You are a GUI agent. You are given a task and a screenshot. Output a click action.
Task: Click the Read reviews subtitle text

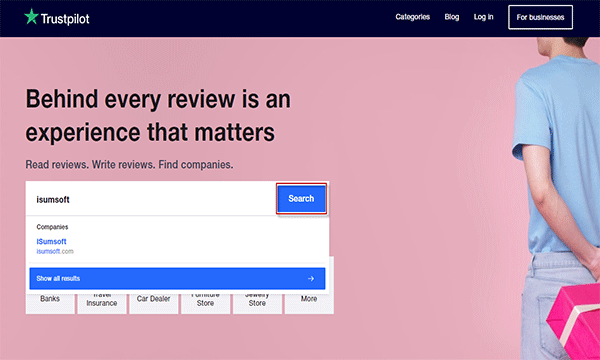point(129,165)
